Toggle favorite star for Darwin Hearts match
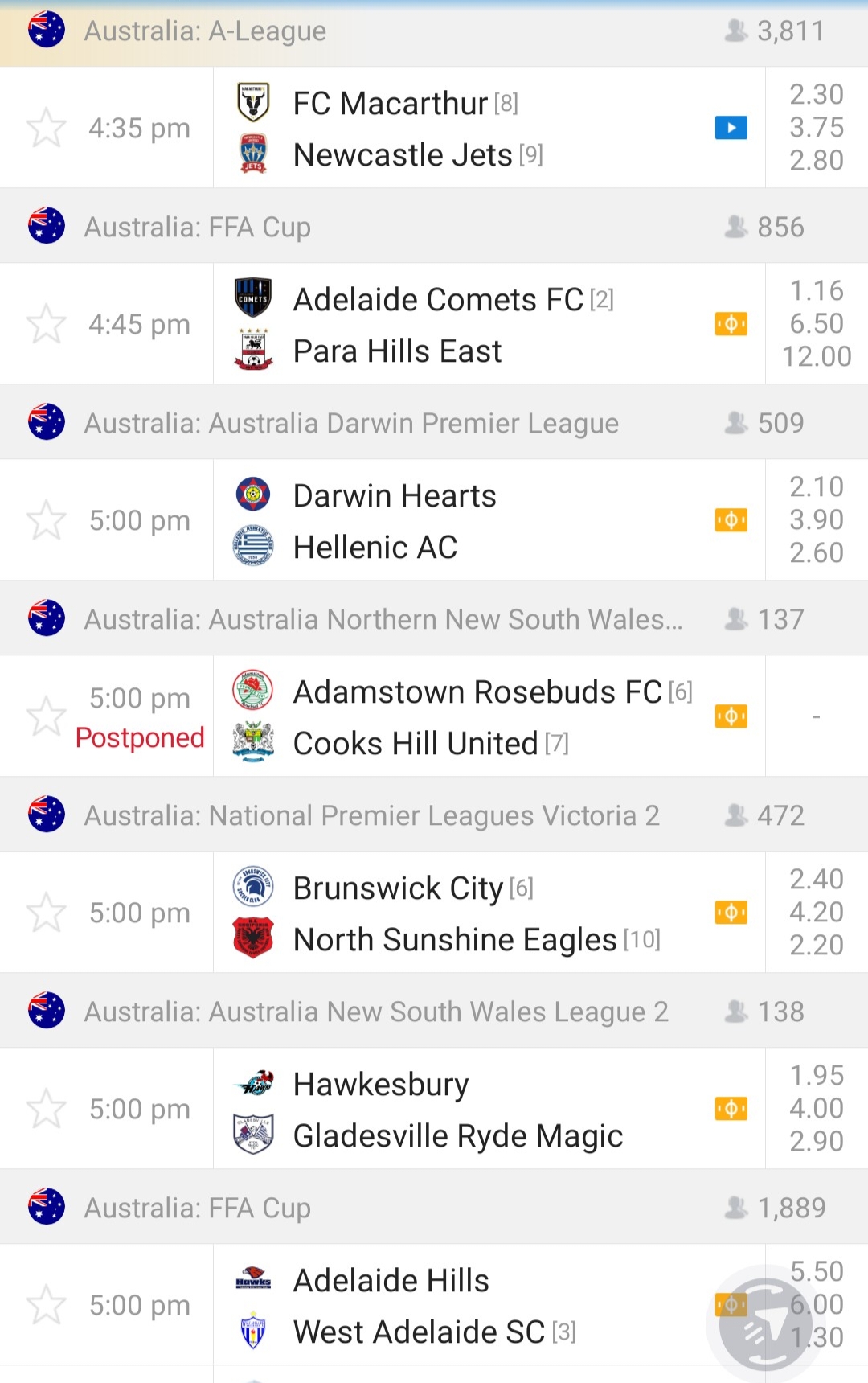The width and height of the screenshot is (868, 1383). (x=46, y=520)
